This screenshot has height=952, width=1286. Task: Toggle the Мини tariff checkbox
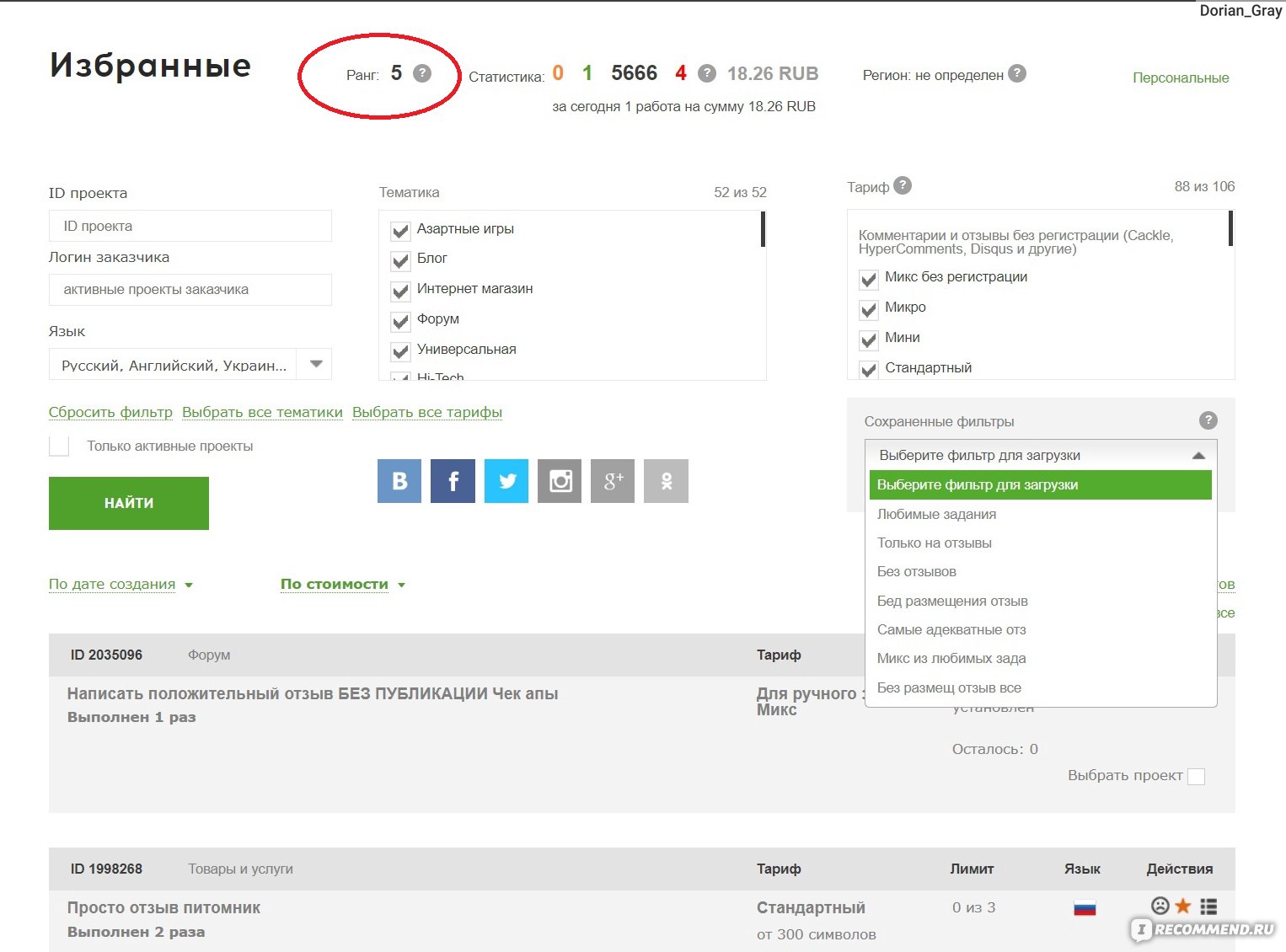(869, 340)
